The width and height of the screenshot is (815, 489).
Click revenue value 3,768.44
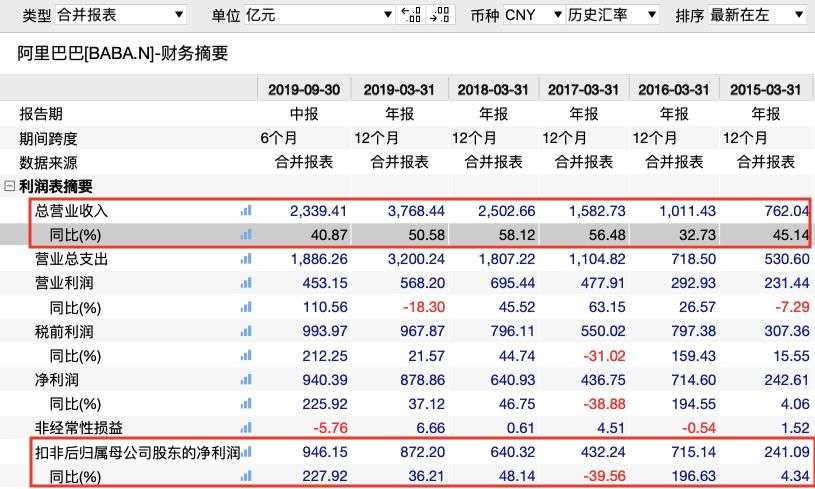pos(416,210)
